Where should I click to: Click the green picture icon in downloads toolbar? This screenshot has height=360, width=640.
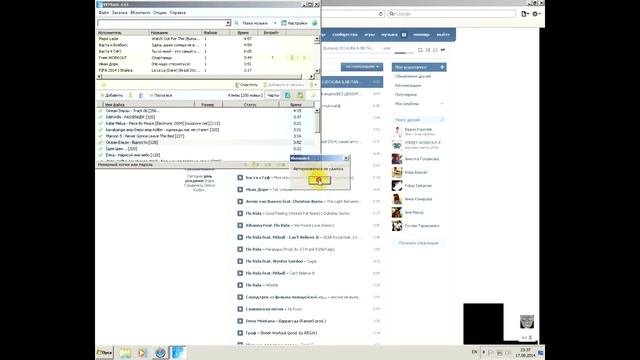[300, 96]
